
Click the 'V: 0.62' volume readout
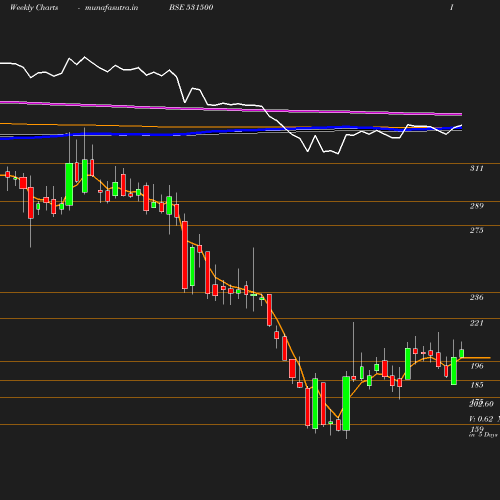(x=481, y=419)
